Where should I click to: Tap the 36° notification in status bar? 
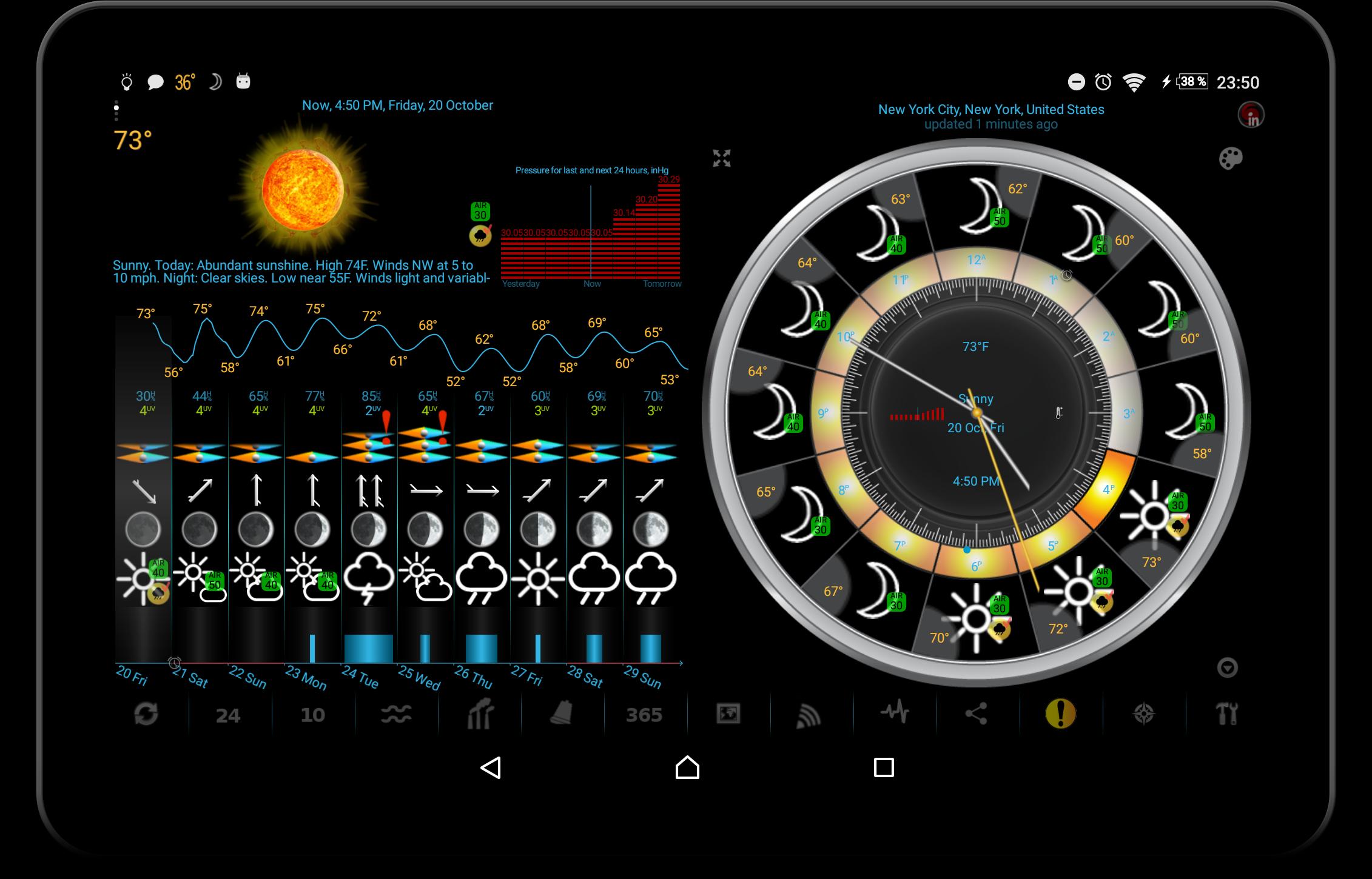185,82
